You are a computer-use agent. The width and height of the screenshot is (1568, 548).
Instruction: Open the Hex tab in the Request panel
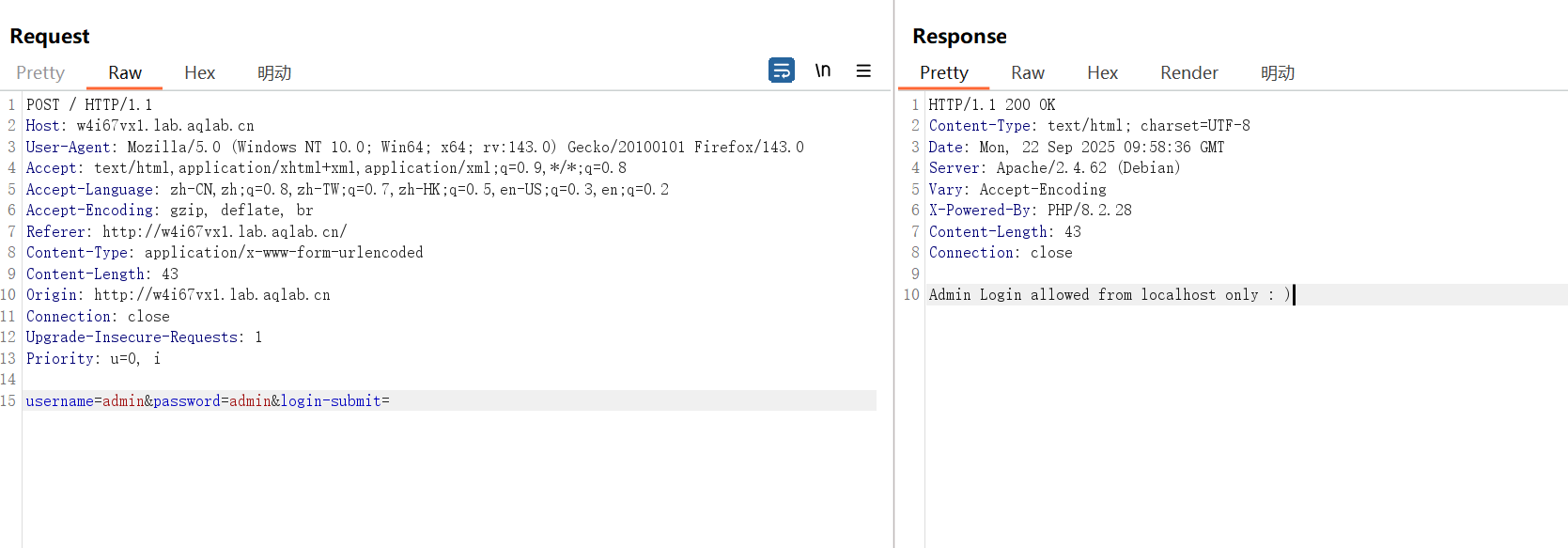click(x=199, y=72)
